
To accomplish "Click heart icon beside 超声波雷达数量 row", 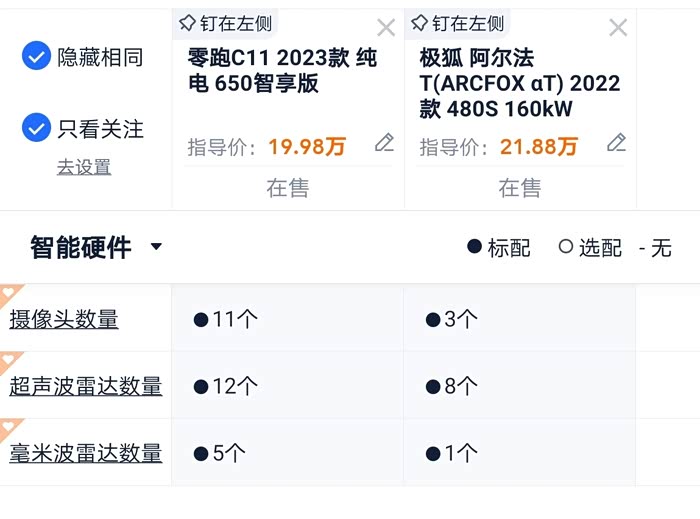I will 9,361.
